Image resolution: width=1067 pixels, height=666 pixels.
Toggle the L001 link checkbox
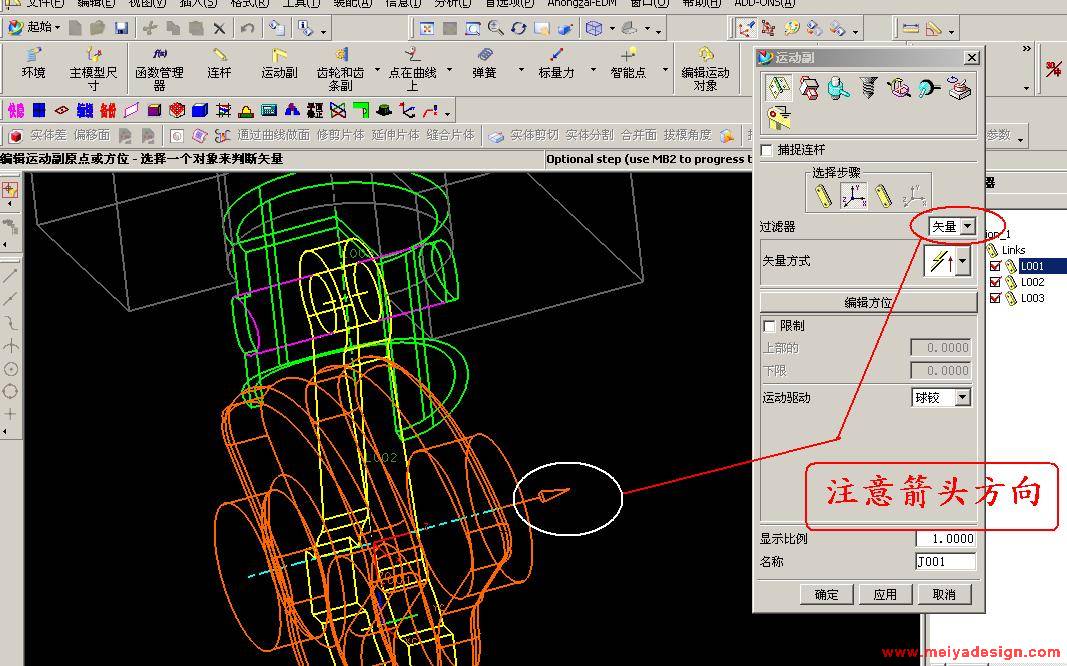(x=995, y=266)
